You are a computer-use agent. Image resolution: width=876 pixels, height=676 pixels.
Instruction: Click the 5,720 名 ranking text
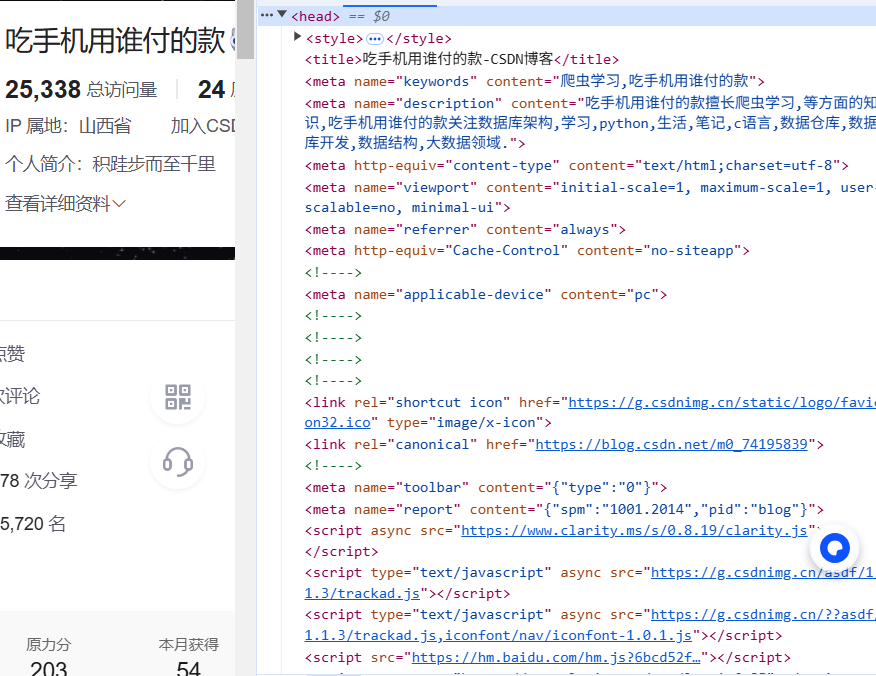click(33, 523)
